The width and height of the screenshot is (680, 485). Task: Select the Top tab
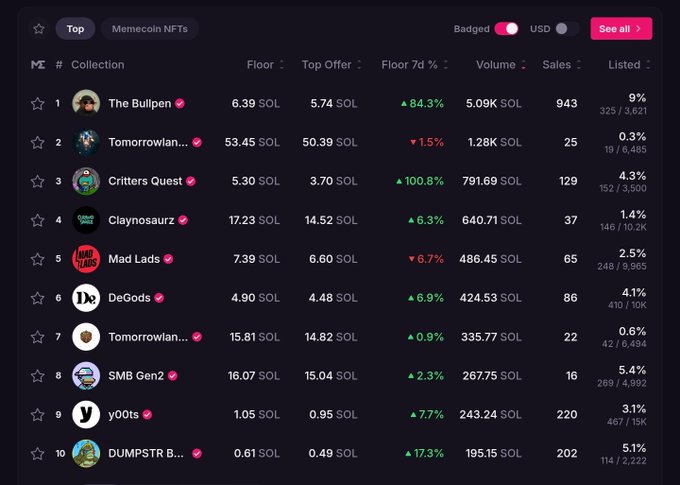coord(75,29)
